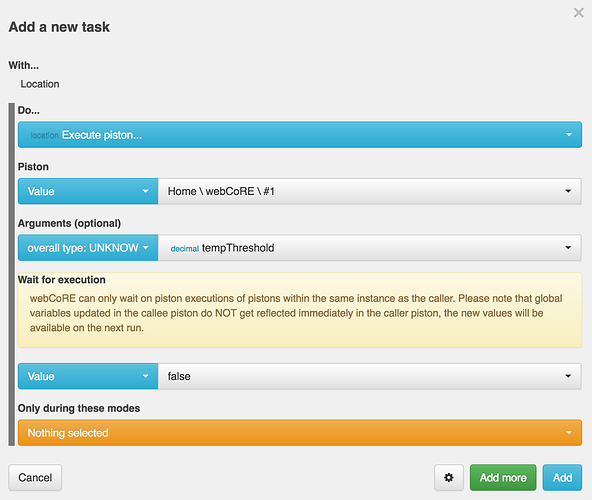This screenshot has width=592, height=500.
Task: Change the false wait for execution value
Action: [370, 376]
